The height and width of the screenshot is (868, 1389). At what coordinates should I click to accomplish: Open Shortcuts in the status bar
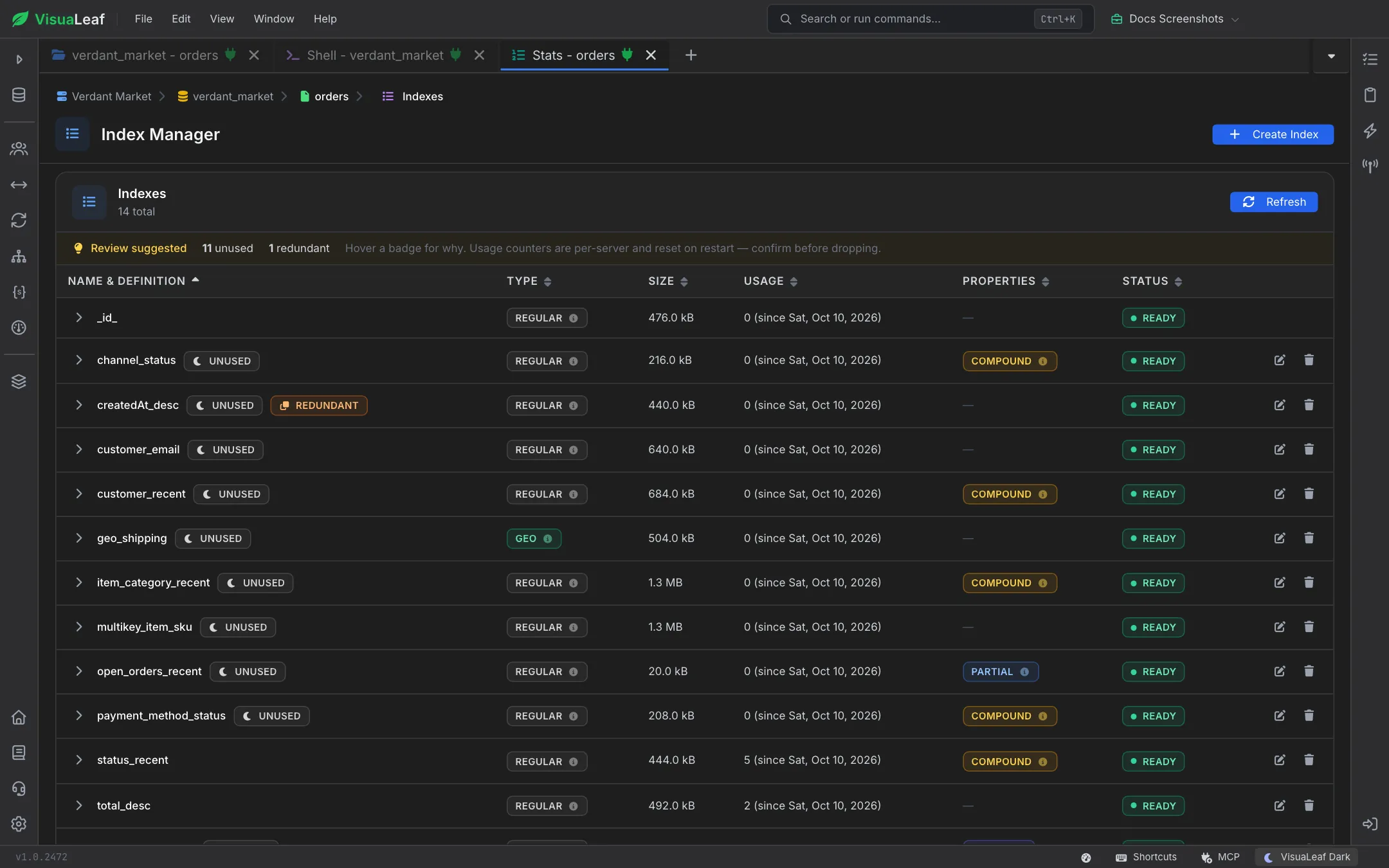pyautogui.click(x=1146, y=857)
